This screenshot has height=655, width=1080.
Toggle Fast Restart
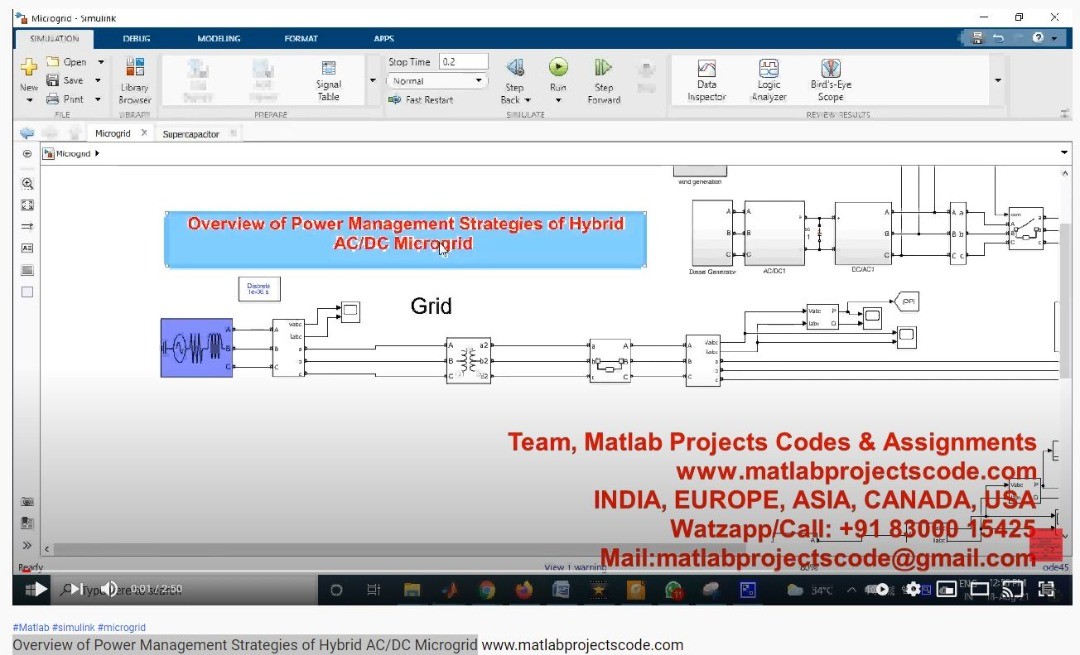pos(421,100)
